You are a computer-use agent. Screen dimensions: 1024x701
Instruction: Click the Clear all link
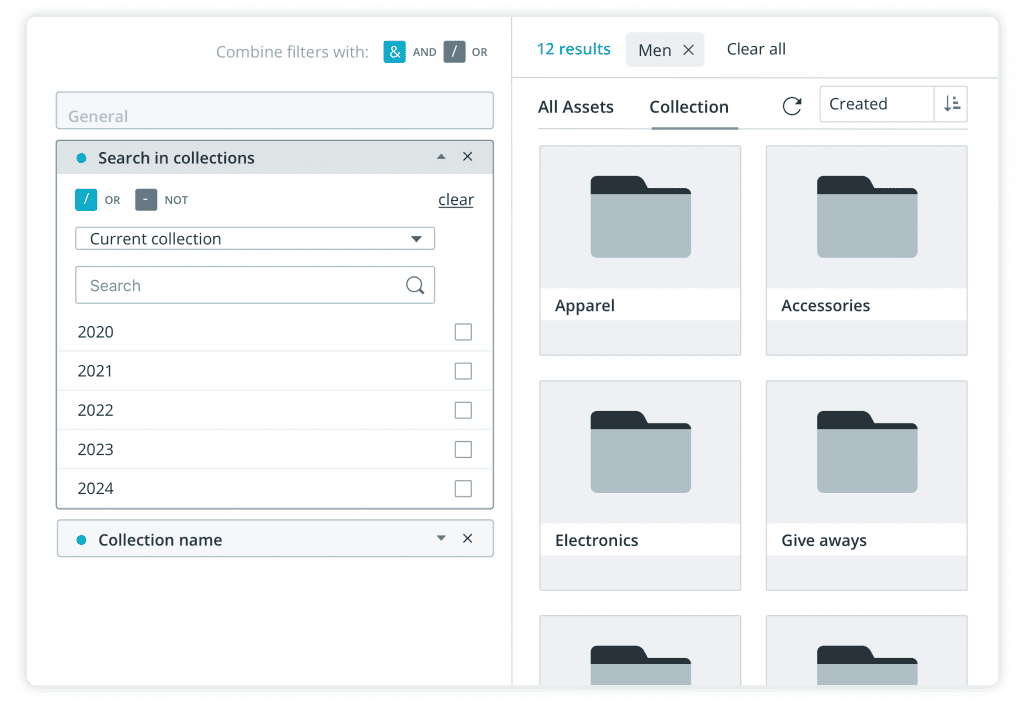[756, 49]
